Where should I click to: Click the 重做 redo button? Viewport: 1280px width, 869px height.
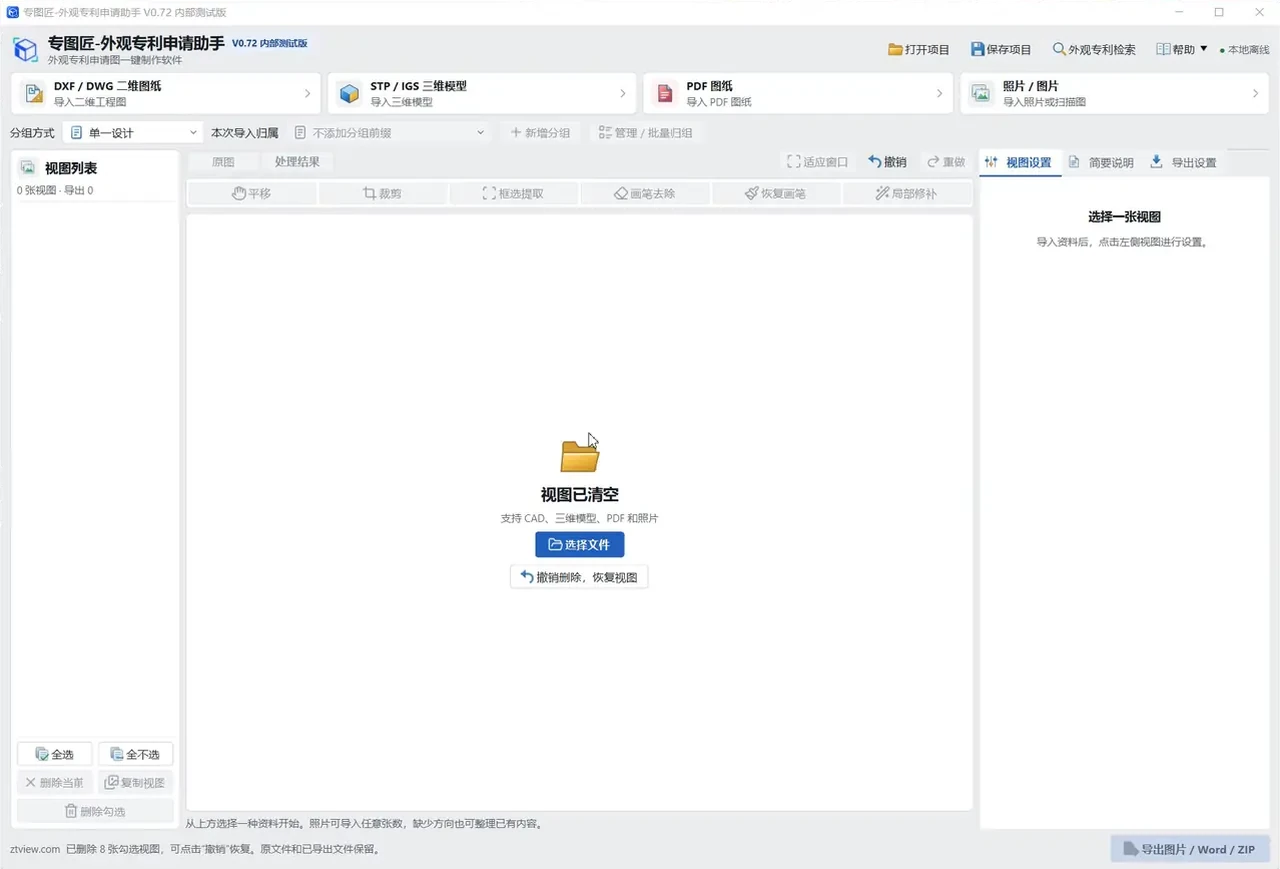click(946, 162)
